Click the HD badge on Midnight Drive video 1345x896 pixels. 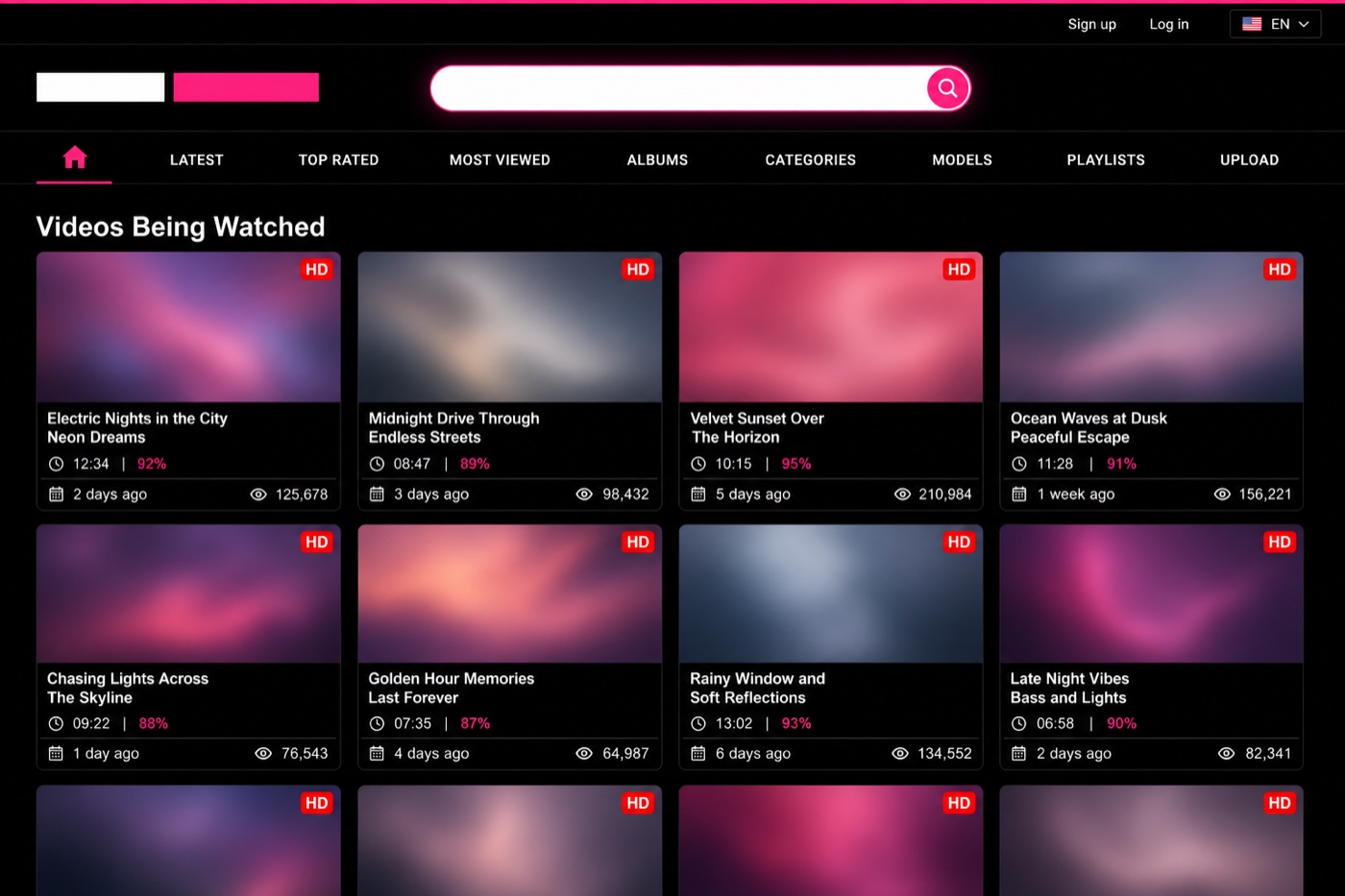(x=638, y=270)
